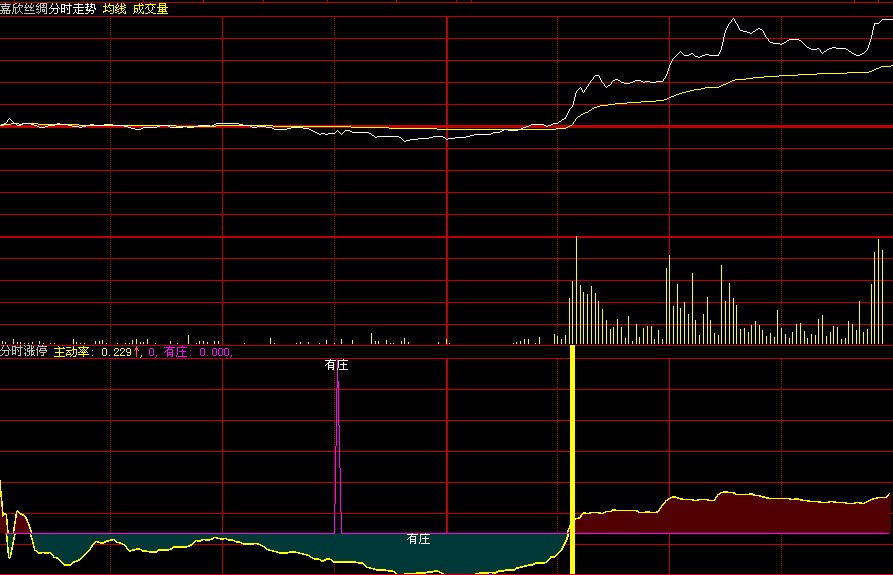
Task: Click the 有庄: 0.000 readout
Action: click(x=197, y=352)
